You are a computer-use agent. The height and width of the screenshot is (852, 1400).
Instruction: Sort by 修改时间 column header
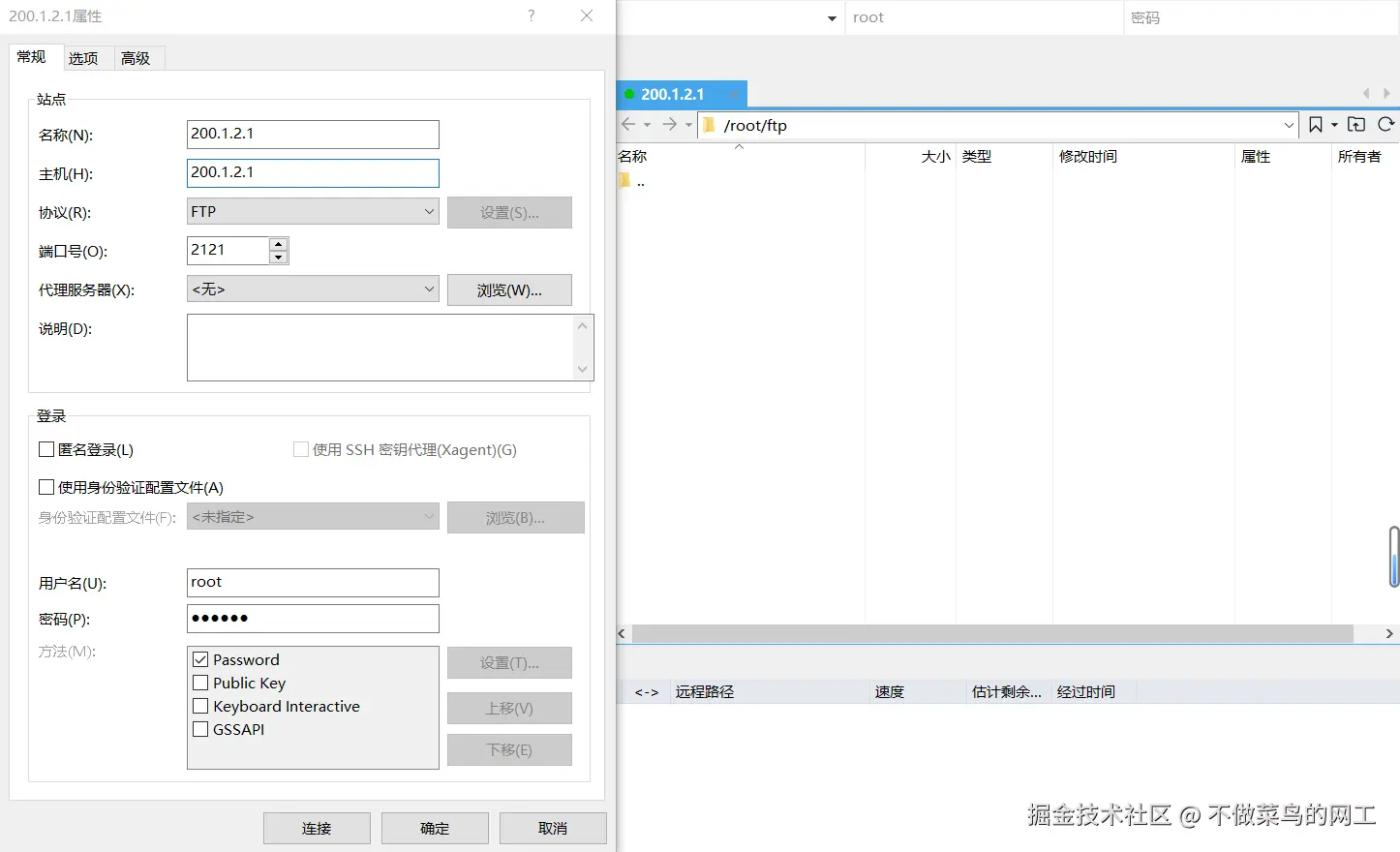coord(1143,156)
